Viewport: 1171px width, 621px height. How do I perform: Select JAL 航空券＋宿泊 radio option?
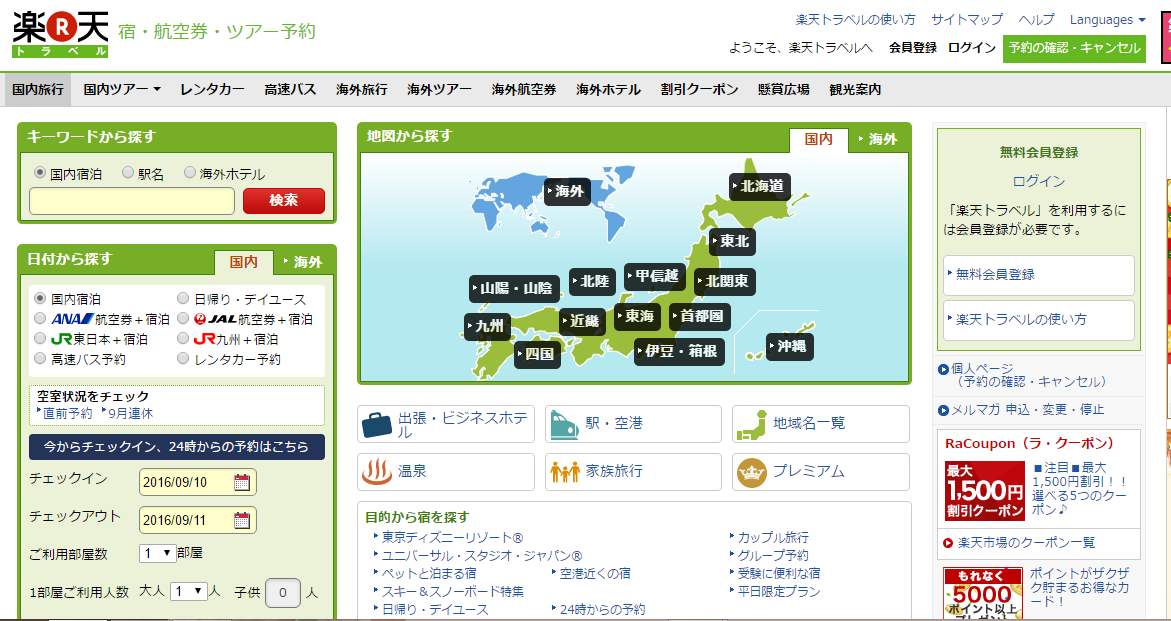183,319
